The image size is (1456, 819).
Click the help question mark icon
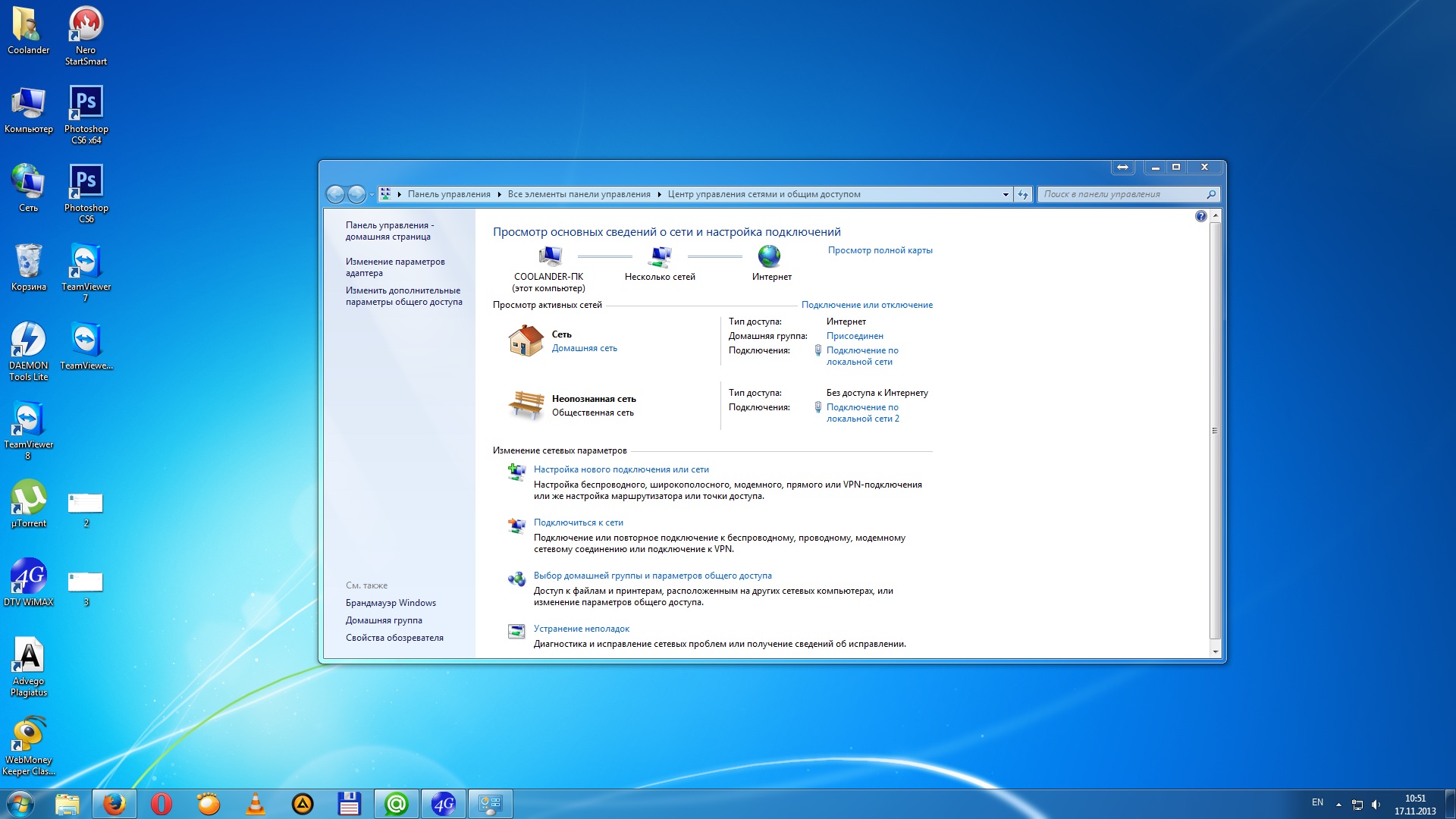click(x=1200, y=217)
